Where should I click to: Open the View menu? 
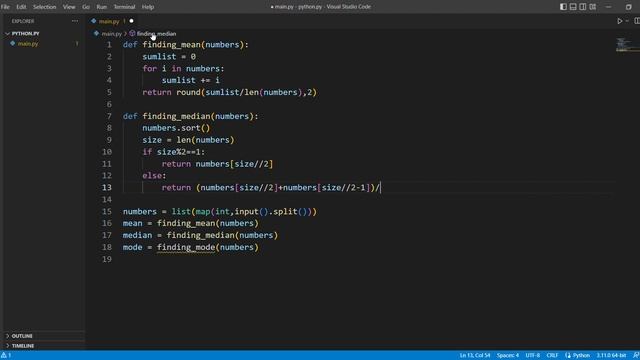69,7
